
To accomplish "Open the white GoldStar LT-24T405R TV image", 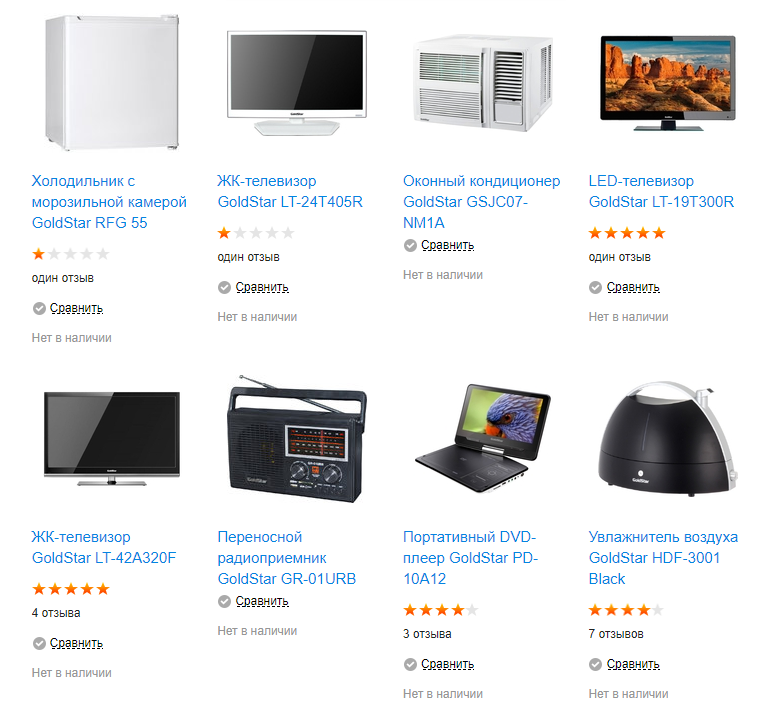I will pos(297,83).
